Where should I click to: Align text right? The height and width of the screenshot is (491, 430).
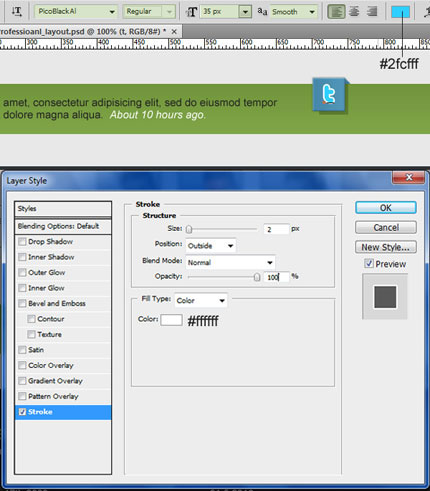coord(372,12)
